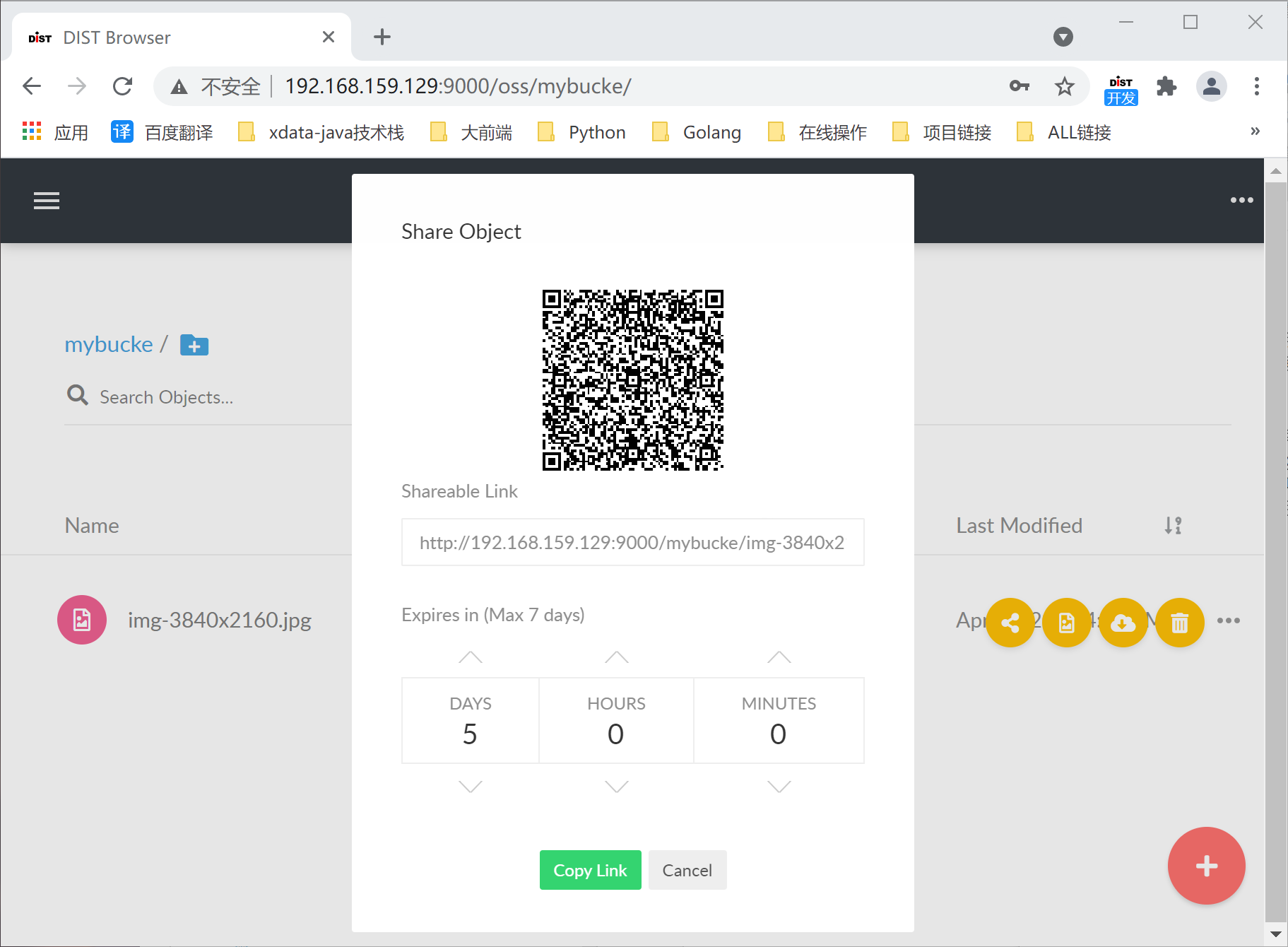Click the delete object trash button

1180,623
